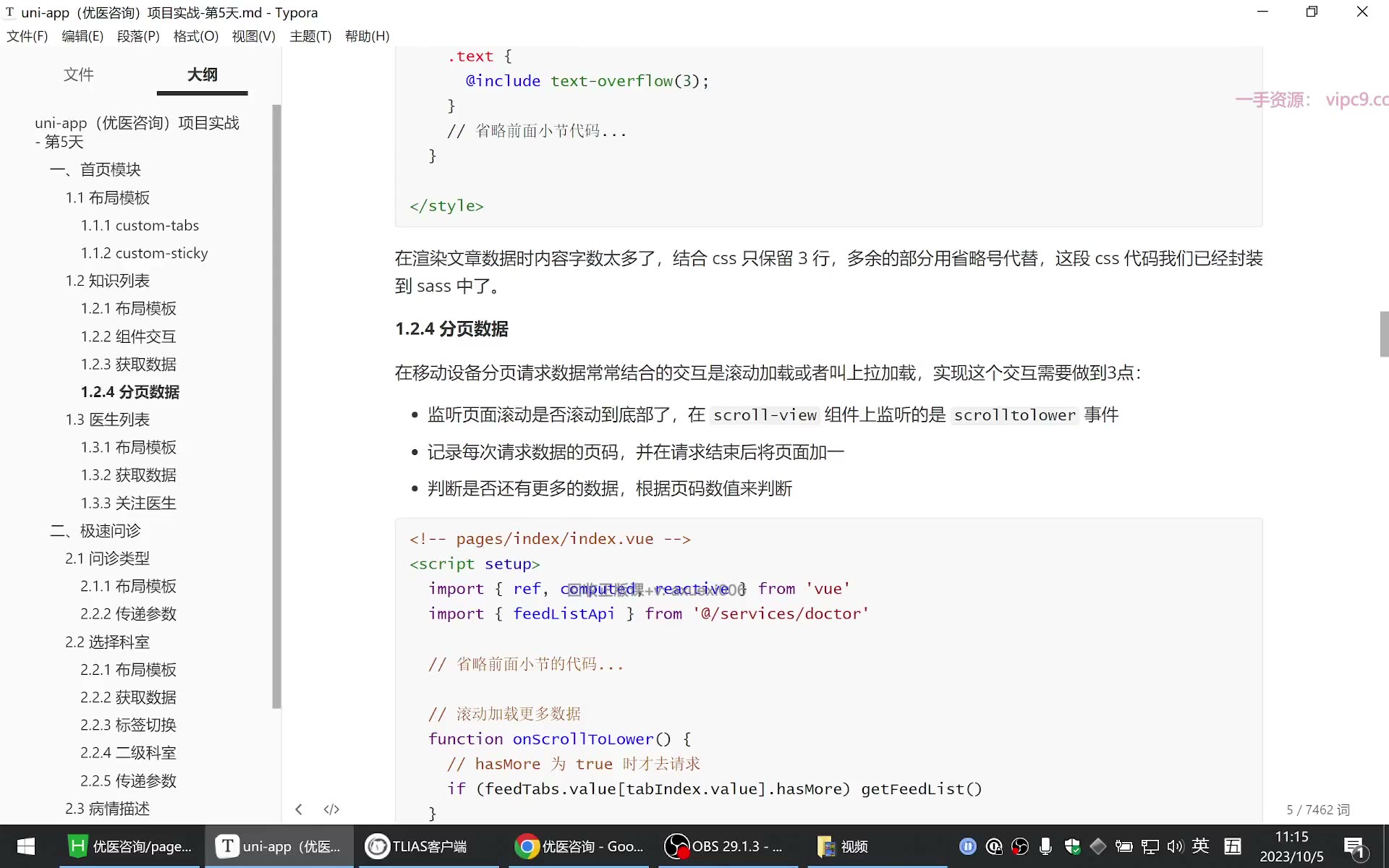
Task: Jump to outline heading 1.1.1 custom-tabs
Action: [140, 226]
